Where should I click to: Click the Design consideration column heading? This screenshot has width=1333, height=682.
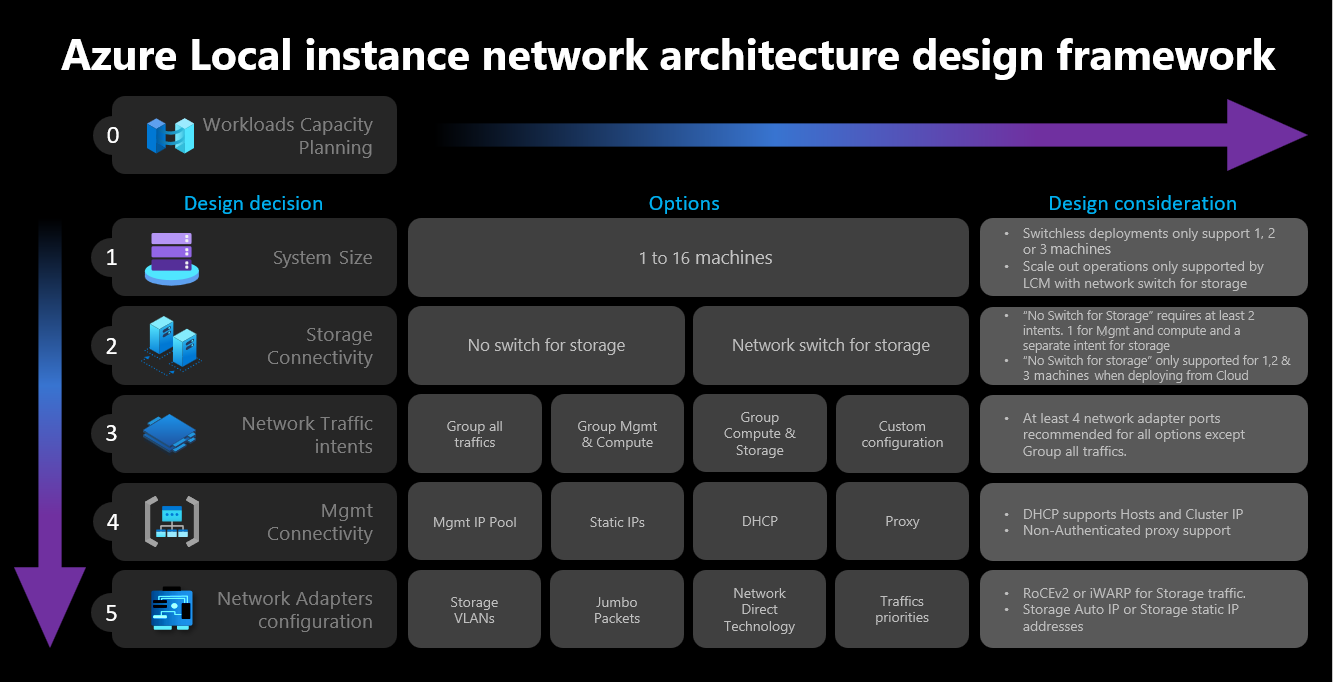(1142, 203)
